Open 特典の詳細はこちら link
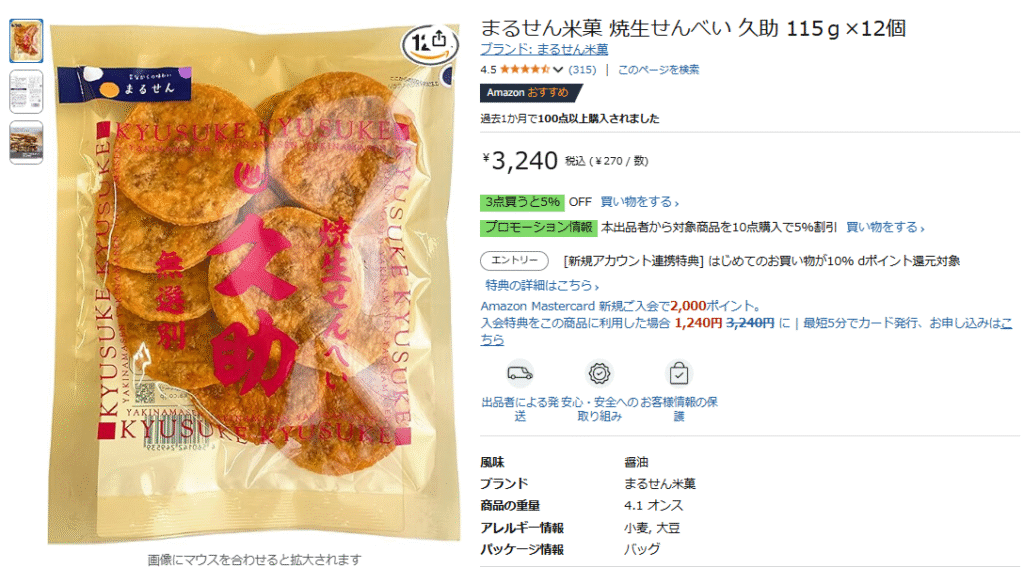Image resolution: width=1024 pixels, height=568 pixels. [542, 285]
